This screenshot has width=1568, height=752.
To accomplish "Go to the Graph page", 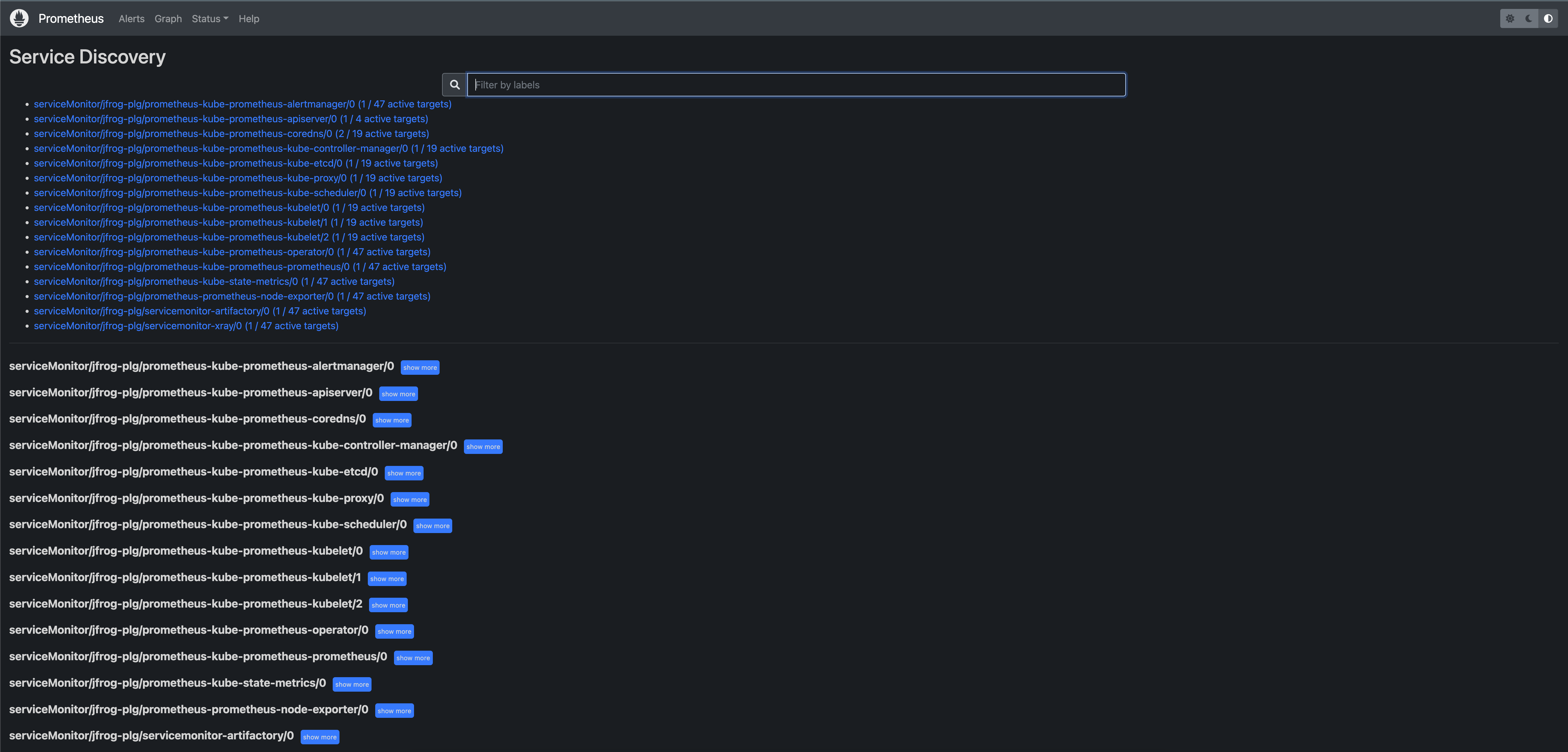I will pos(168,19).
